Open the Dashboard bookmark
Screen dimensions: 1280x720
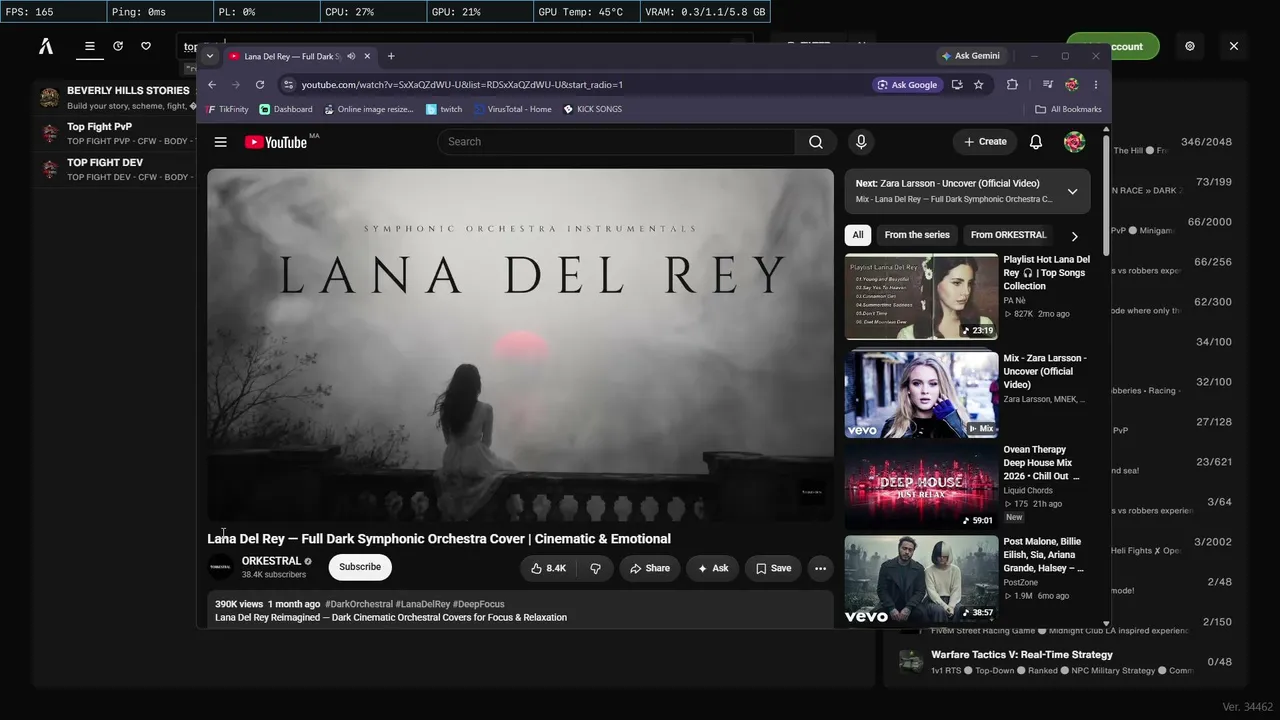286,109
